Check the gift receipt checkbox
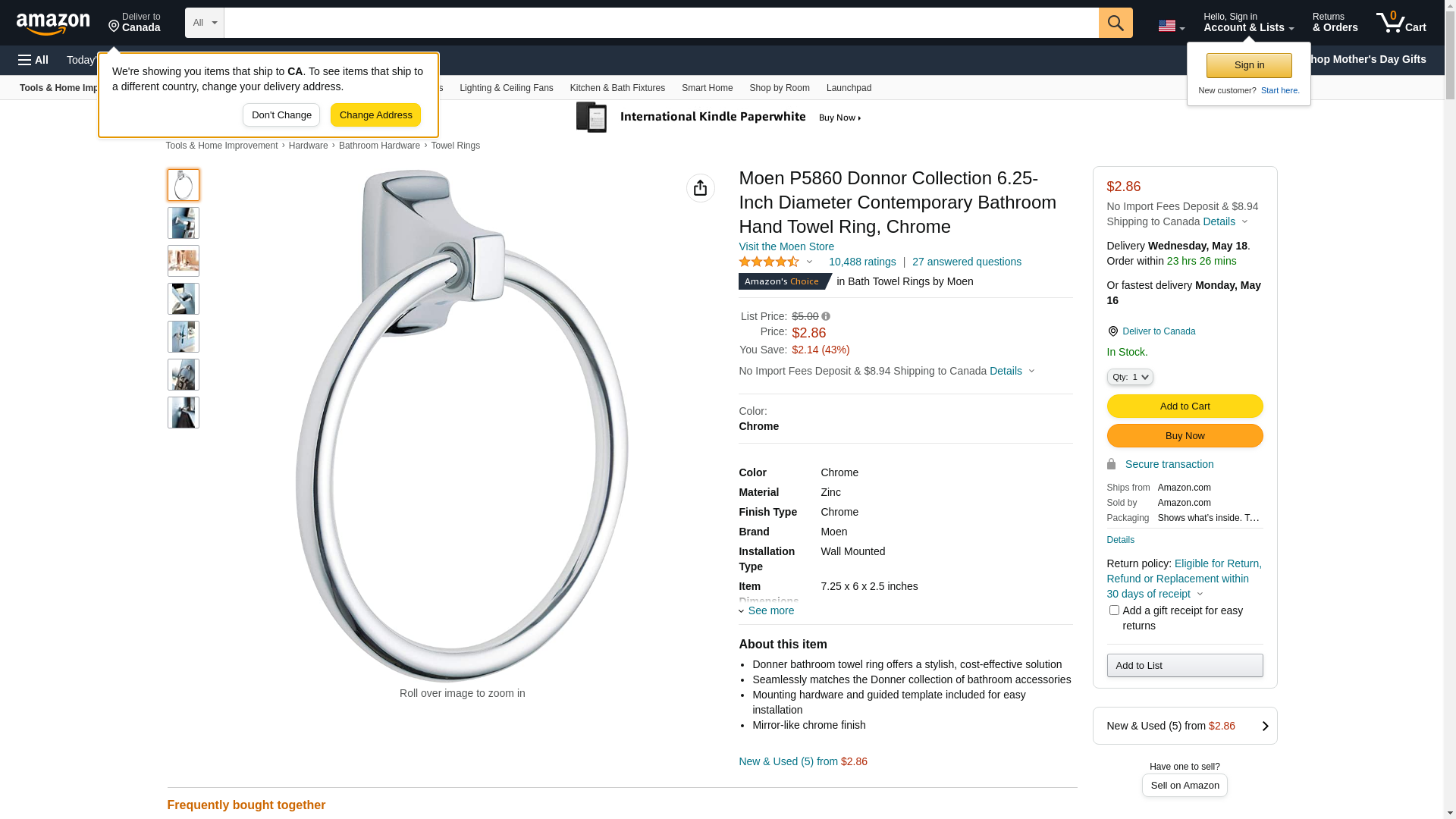The width and height of the screenshot is (1456, 819). [x=1113, y=610]
